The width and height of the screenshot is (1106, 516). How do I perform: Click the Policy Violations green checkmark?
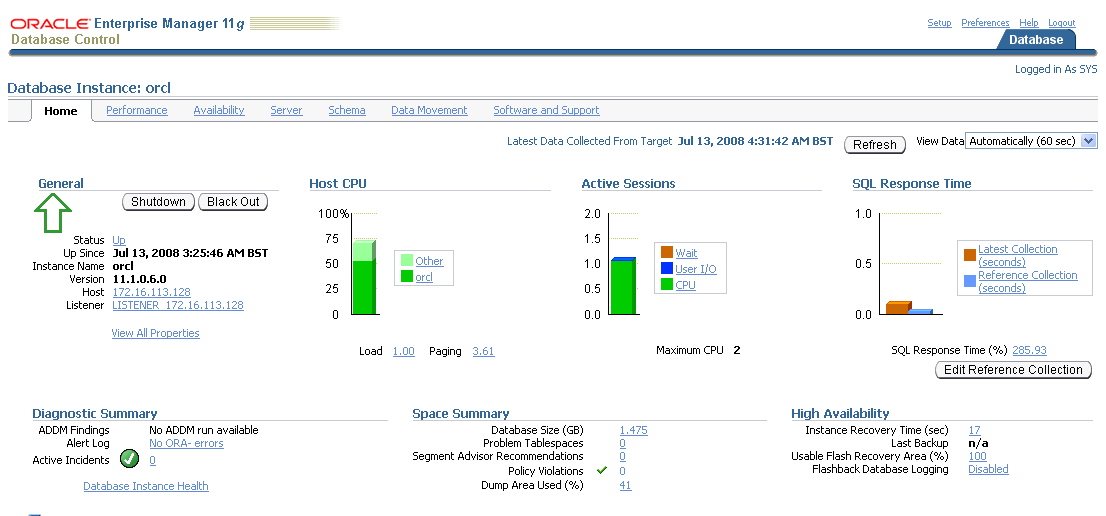point(602,470)
